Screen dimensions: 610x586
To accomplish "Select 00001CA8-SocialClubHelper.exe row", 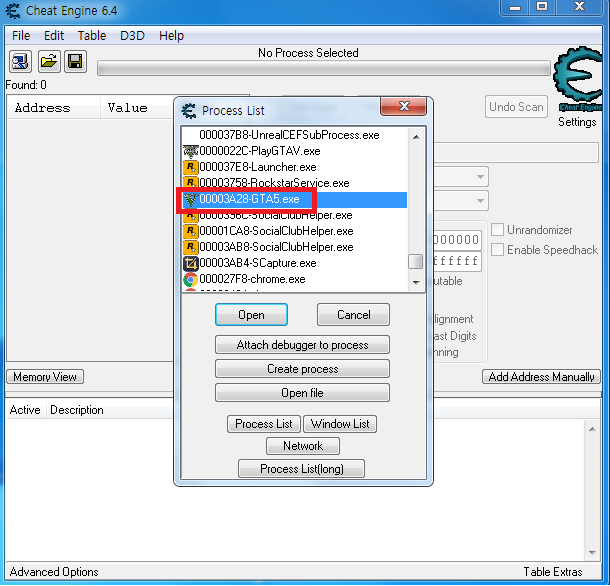I will tap(294, 231).
